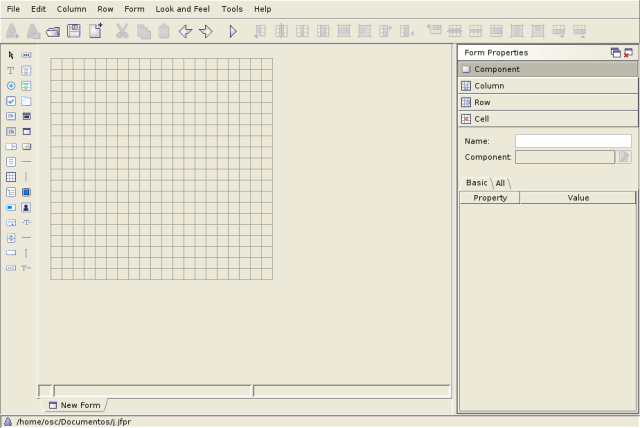Click the Name input field
This screenshot has width=640, height=428.
click(573, 141)
